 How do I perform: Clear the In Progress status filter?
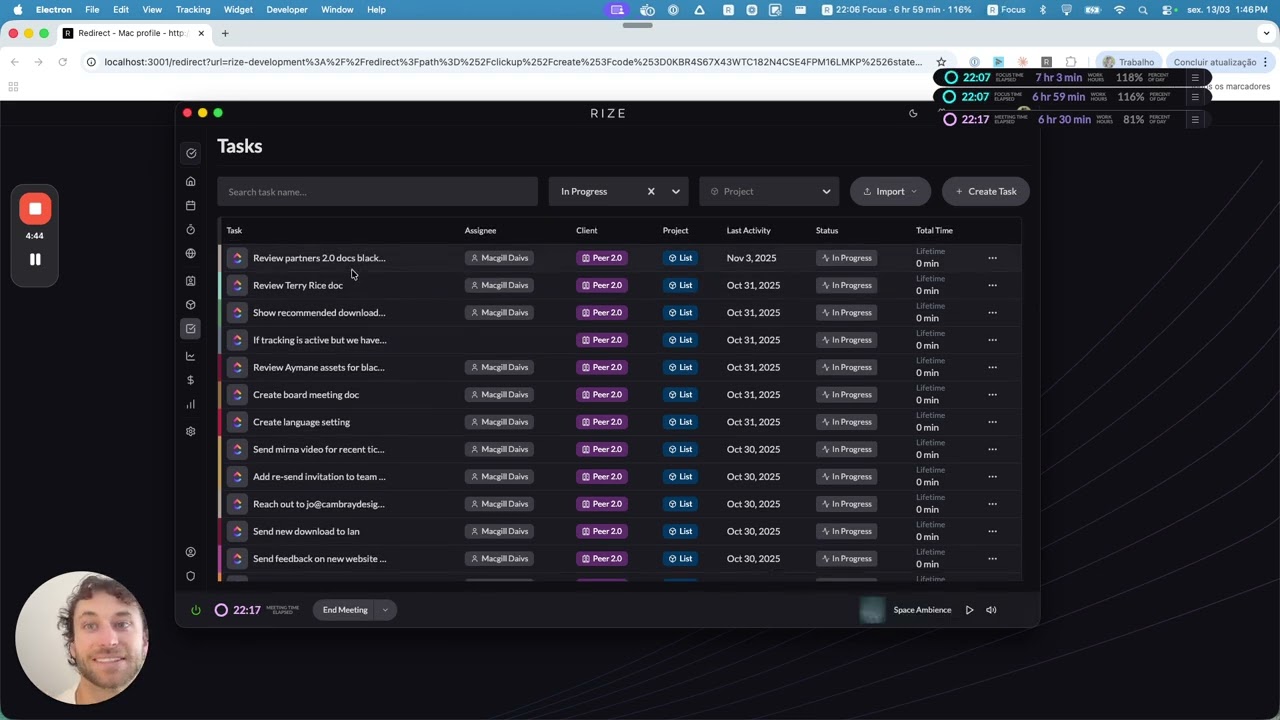coord(651,191)
